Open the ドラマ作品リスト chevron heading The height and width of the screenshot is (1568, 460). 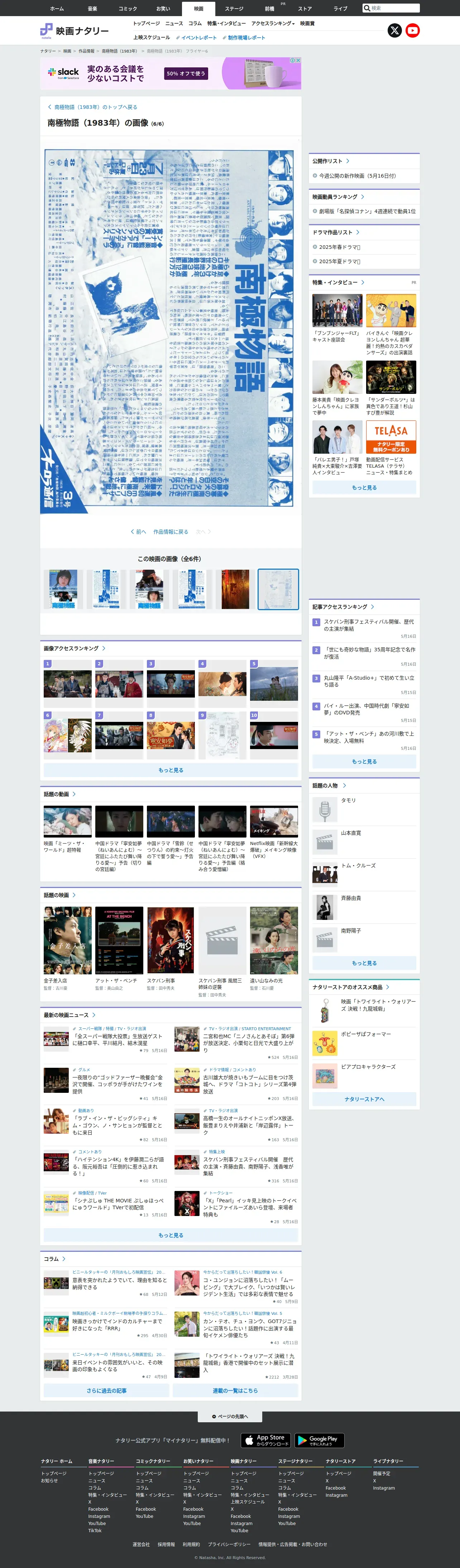click(336, 232)
